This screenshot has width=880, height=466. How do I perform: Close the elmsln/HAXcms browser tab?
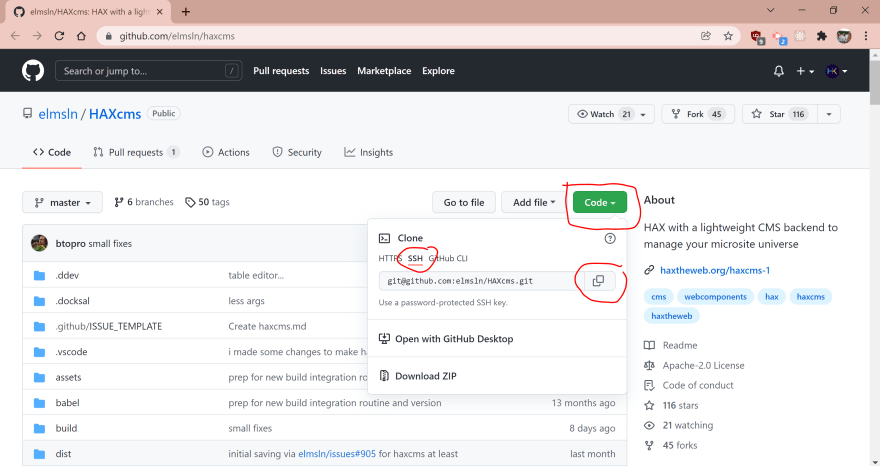click(x=159, y=11)
